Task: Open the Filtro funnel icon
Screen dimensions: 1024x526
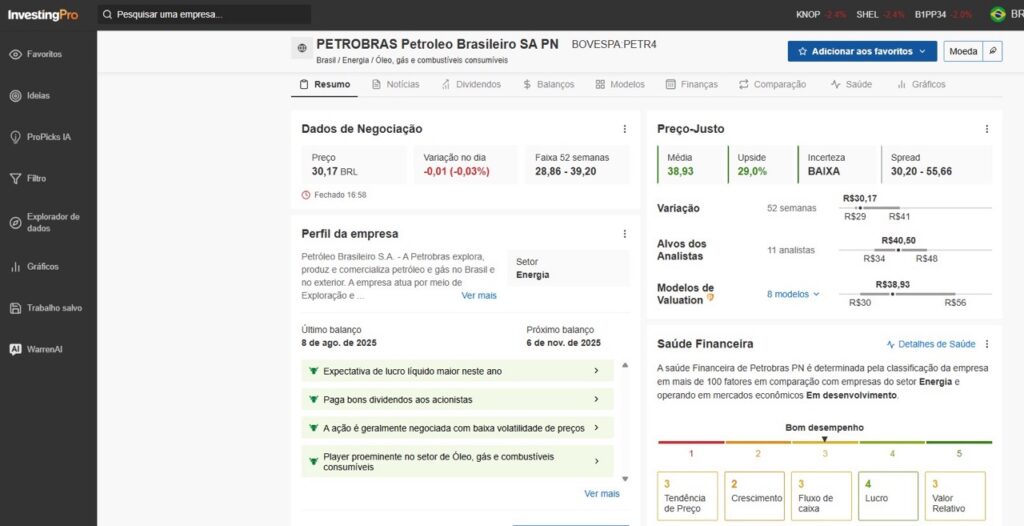Action: pyautogui.click(x=15, y=178)
